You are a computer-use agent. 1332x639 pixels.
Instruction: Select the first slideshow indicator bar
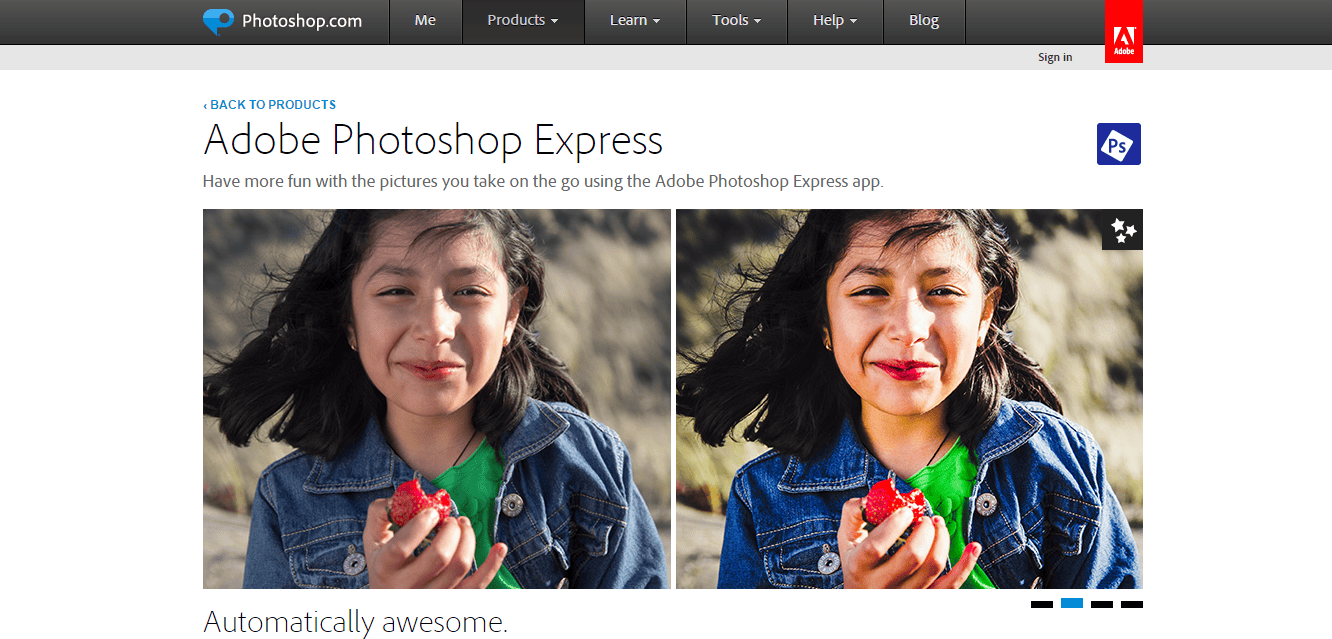[x=1042, y=604]
